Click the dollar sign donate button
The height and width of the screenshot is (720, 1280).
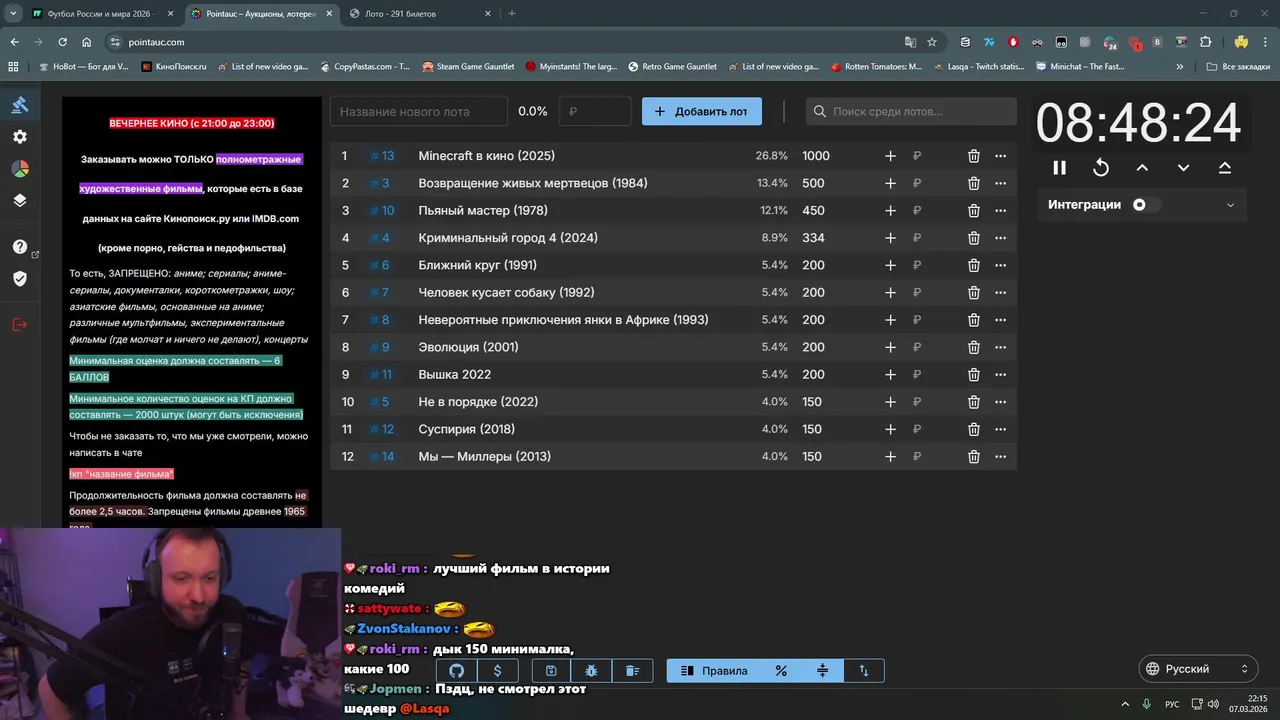pos(498,671)
